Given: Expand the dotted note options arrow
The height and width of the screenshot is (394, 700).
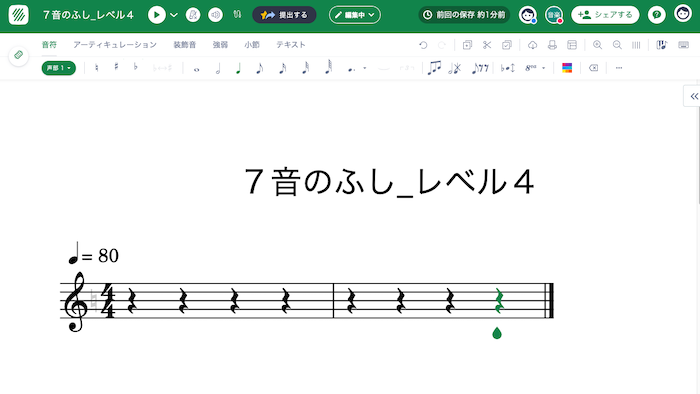Looking at the screenshot, I should [x=365, y=68].
